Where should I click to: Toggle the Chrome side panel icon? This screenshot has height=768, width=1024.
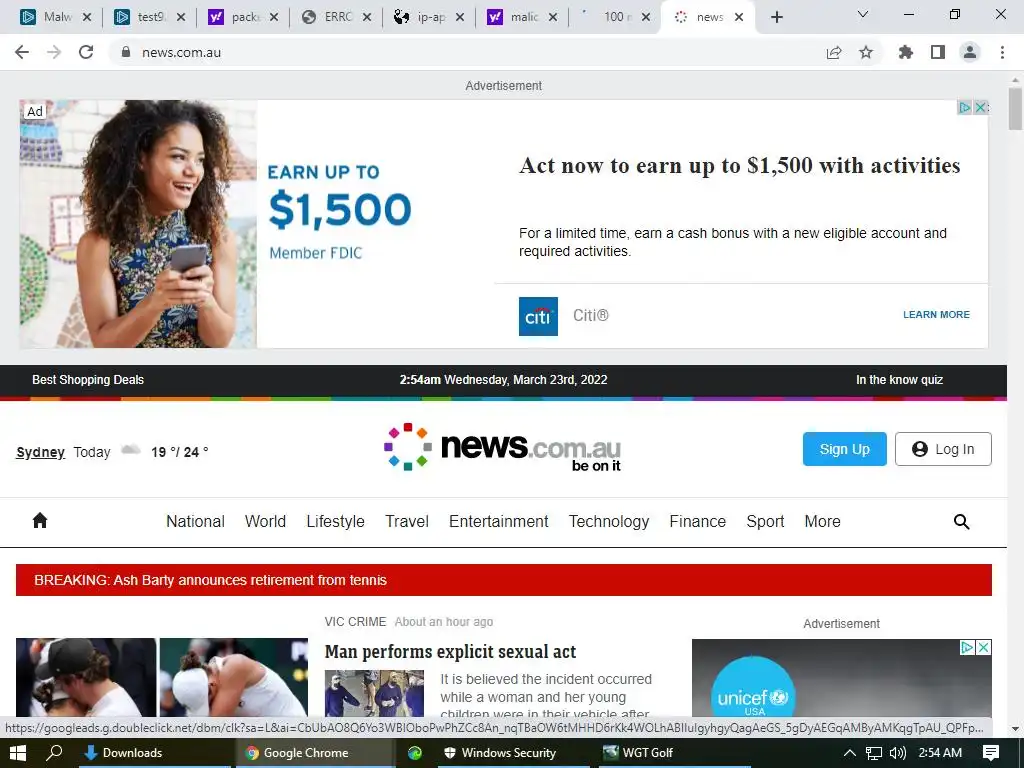pos(938,52)
